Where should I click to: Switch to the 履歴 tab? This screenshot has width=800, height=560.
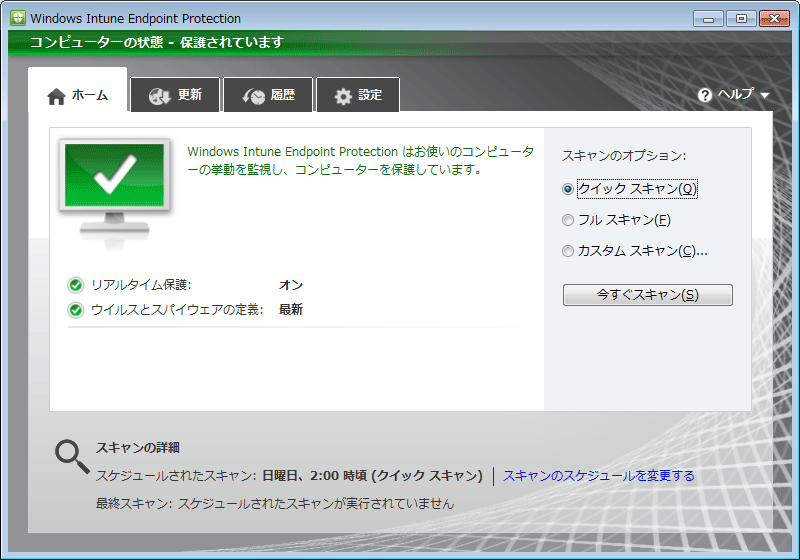click(x=268, y=95)
